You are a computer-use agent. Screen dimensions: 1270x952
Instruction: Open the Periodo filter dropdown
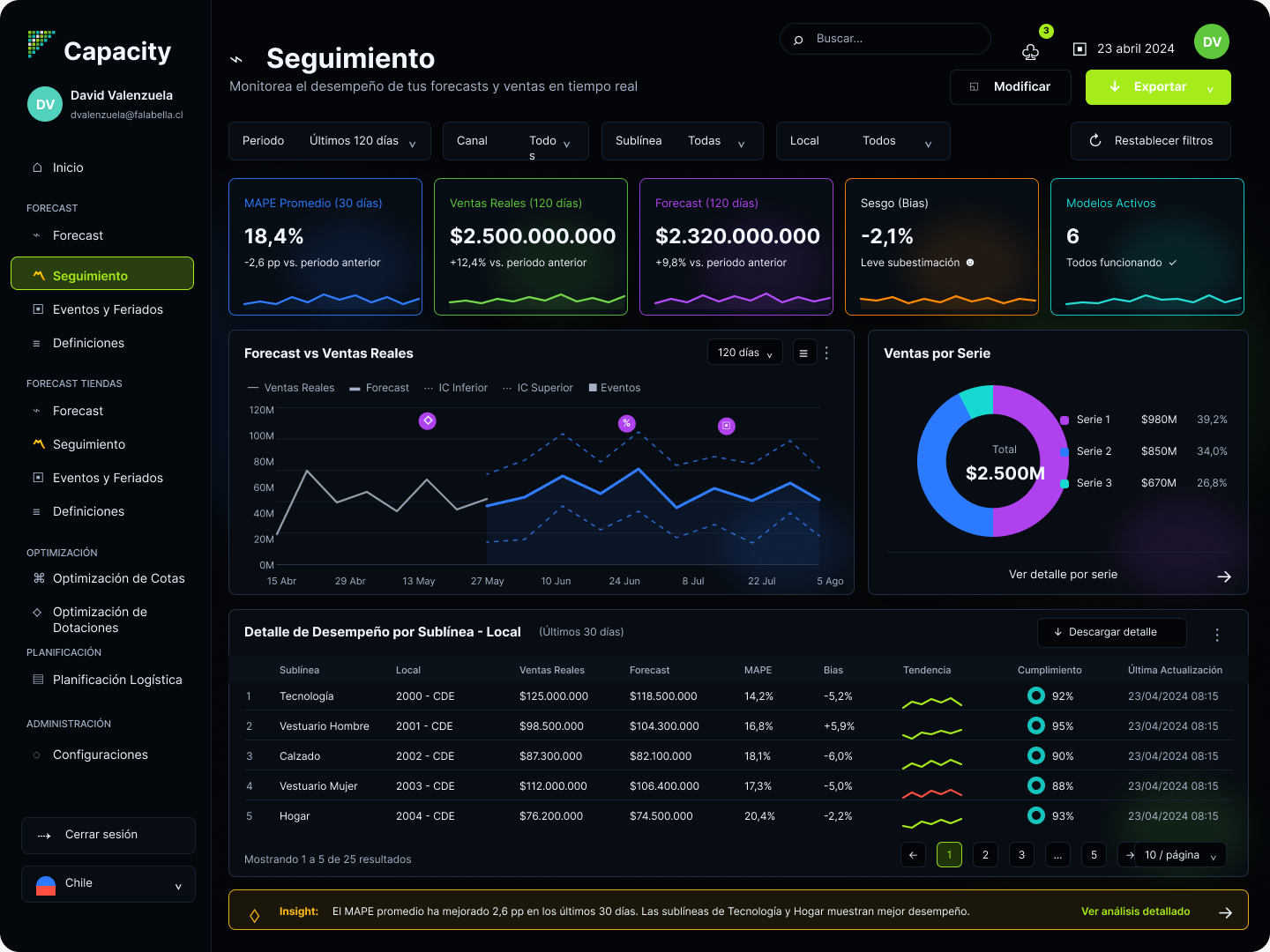pos(330,141)
